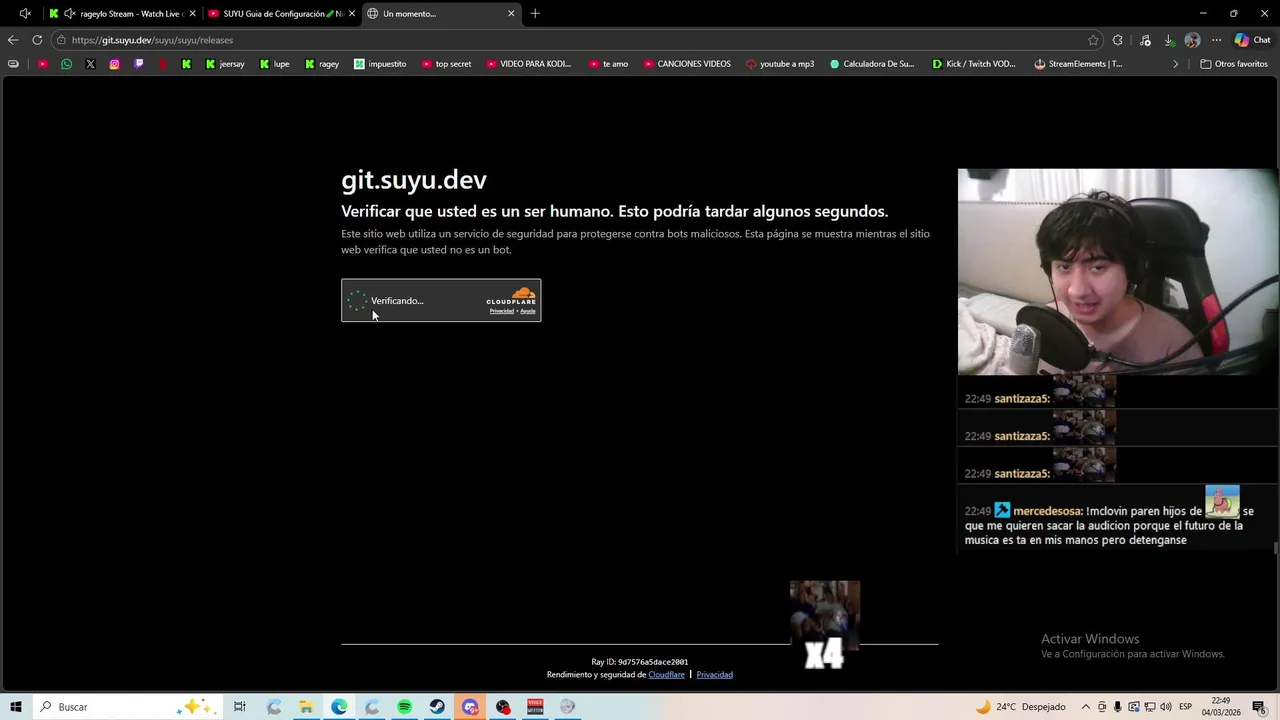Open Twitch bookmark icon
The image size is (1280, 720).
(138, 64)
